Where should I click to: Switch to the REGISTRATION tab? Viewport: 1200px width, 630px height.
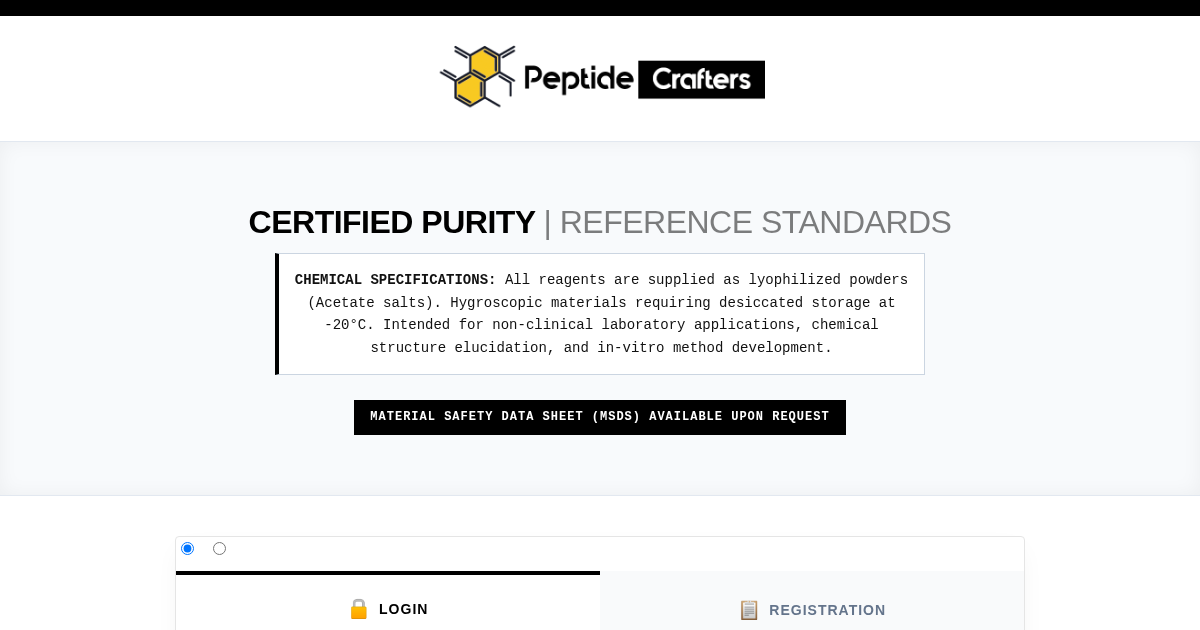pos(811,609)
